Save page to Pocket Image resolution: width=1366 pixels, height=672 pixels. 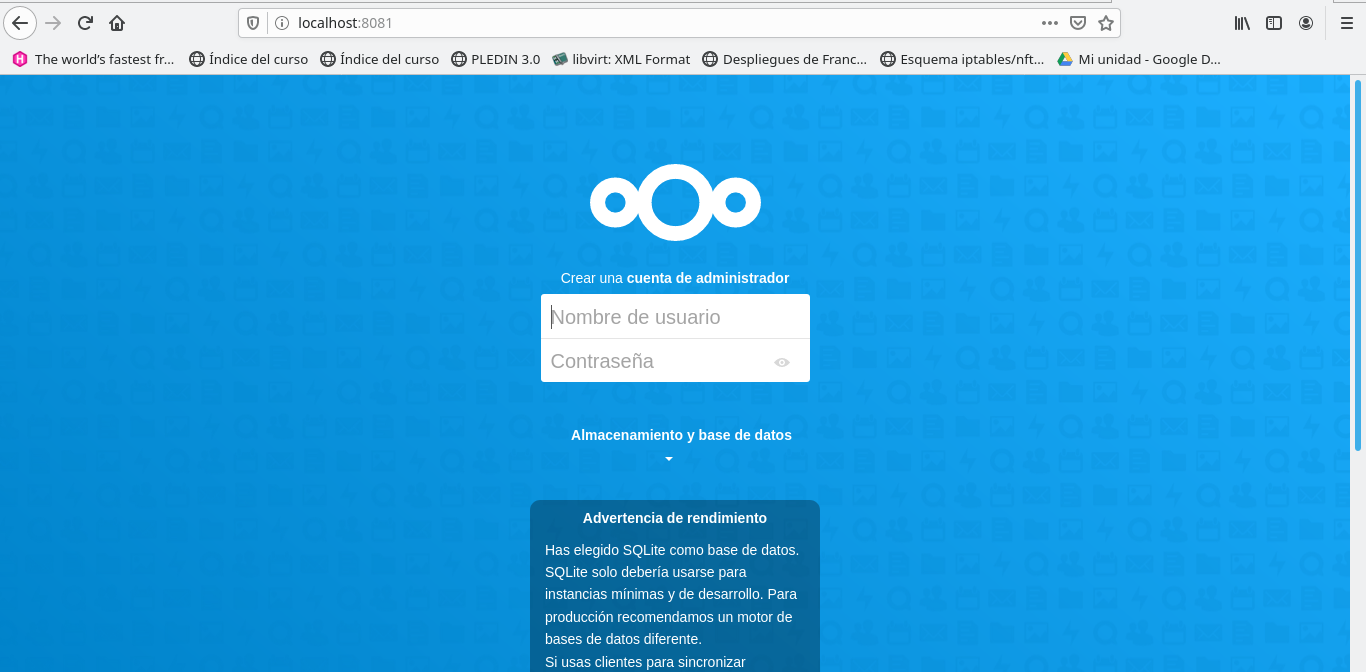point(1078,22)
